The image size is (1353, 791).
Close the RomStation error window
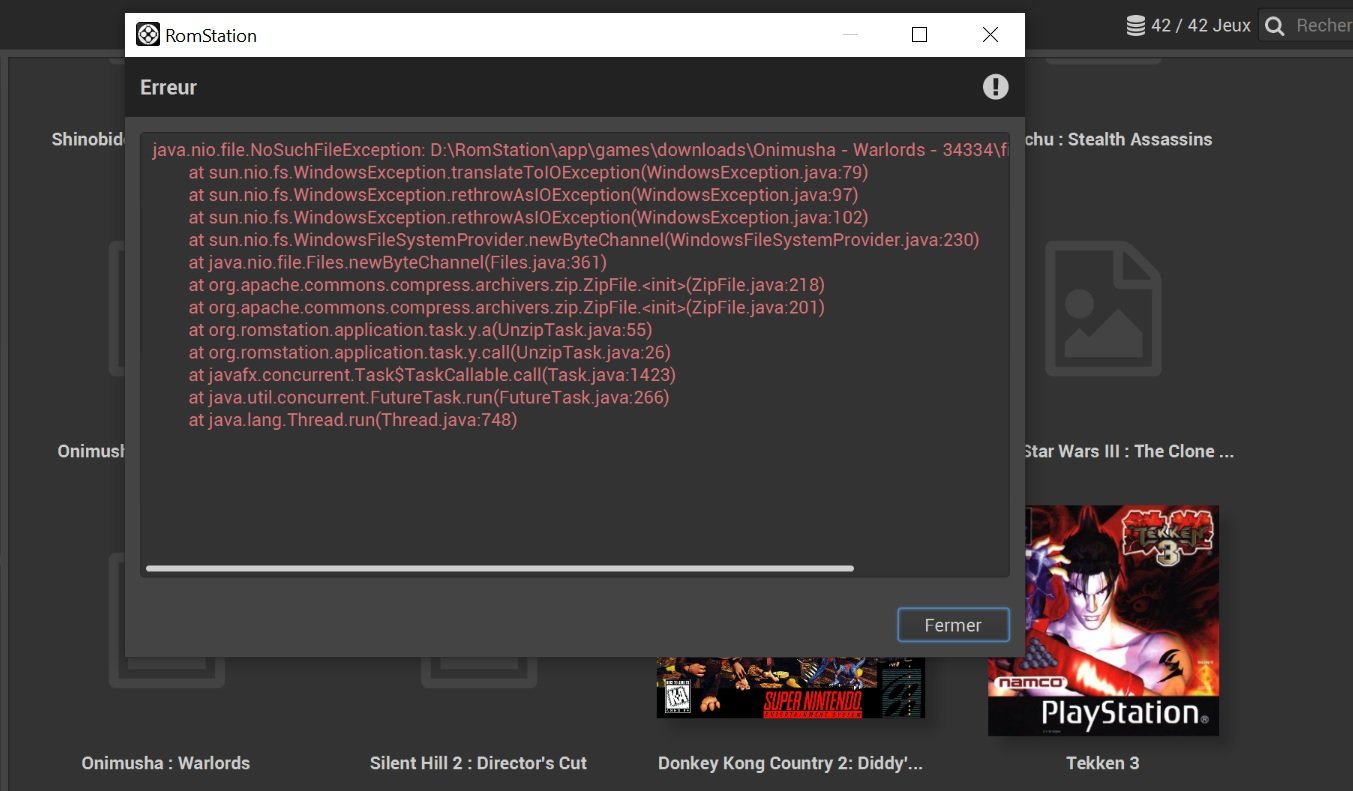990,35
